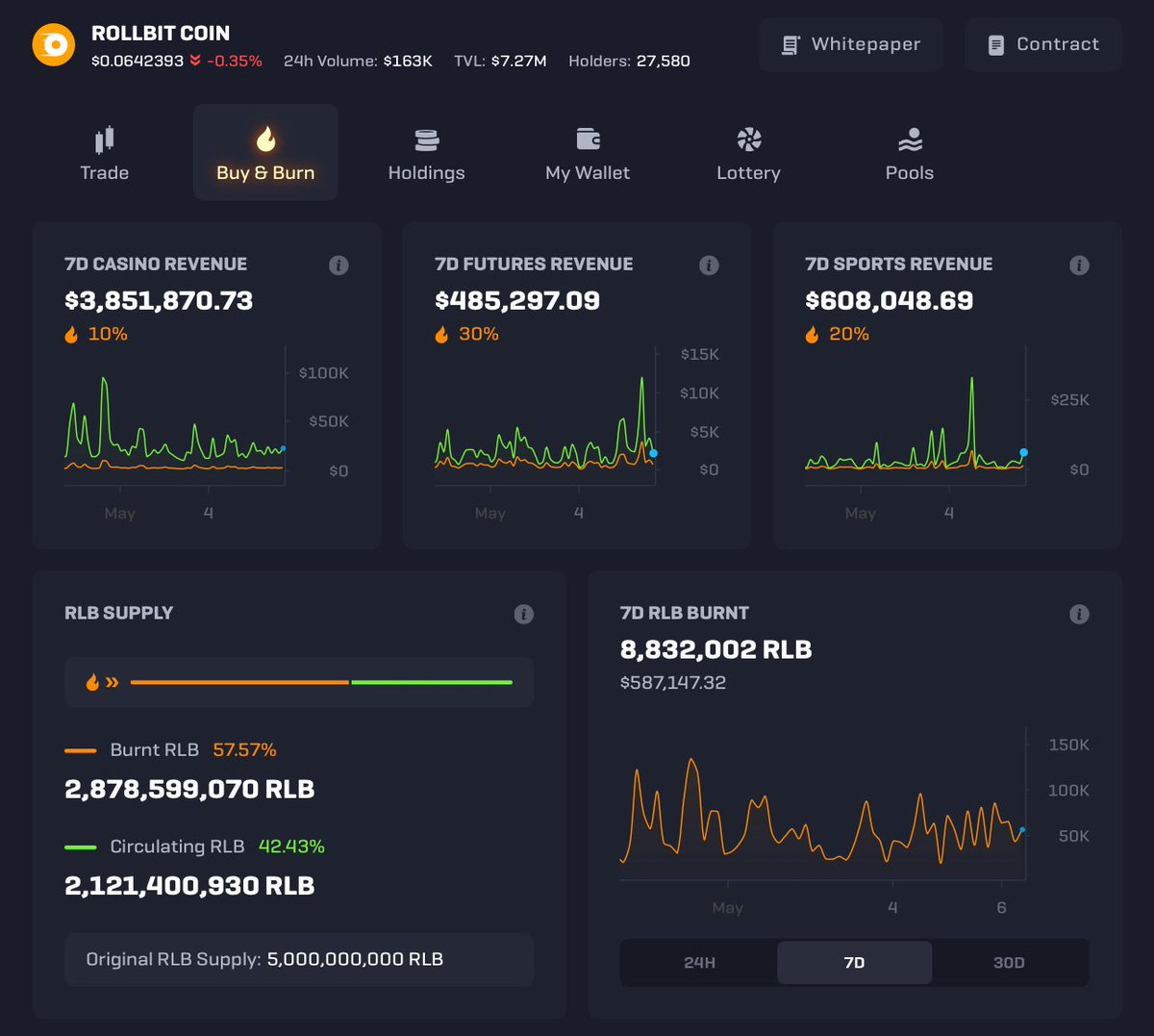The image size is (1154, 1036).
Task: Click the info icon on RLB Supply card
Action: coord(523,614)
